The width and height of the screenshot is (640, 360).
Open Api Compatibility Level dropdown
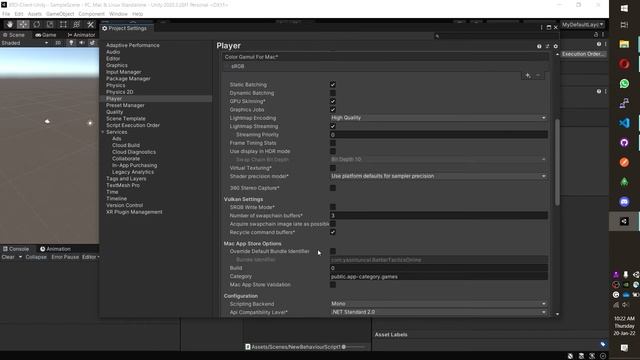coord(438,312)
